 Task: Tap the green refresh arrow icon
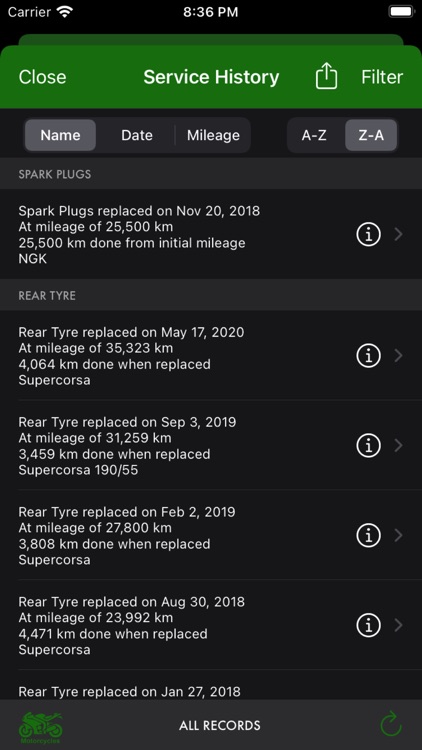(391, 725)
